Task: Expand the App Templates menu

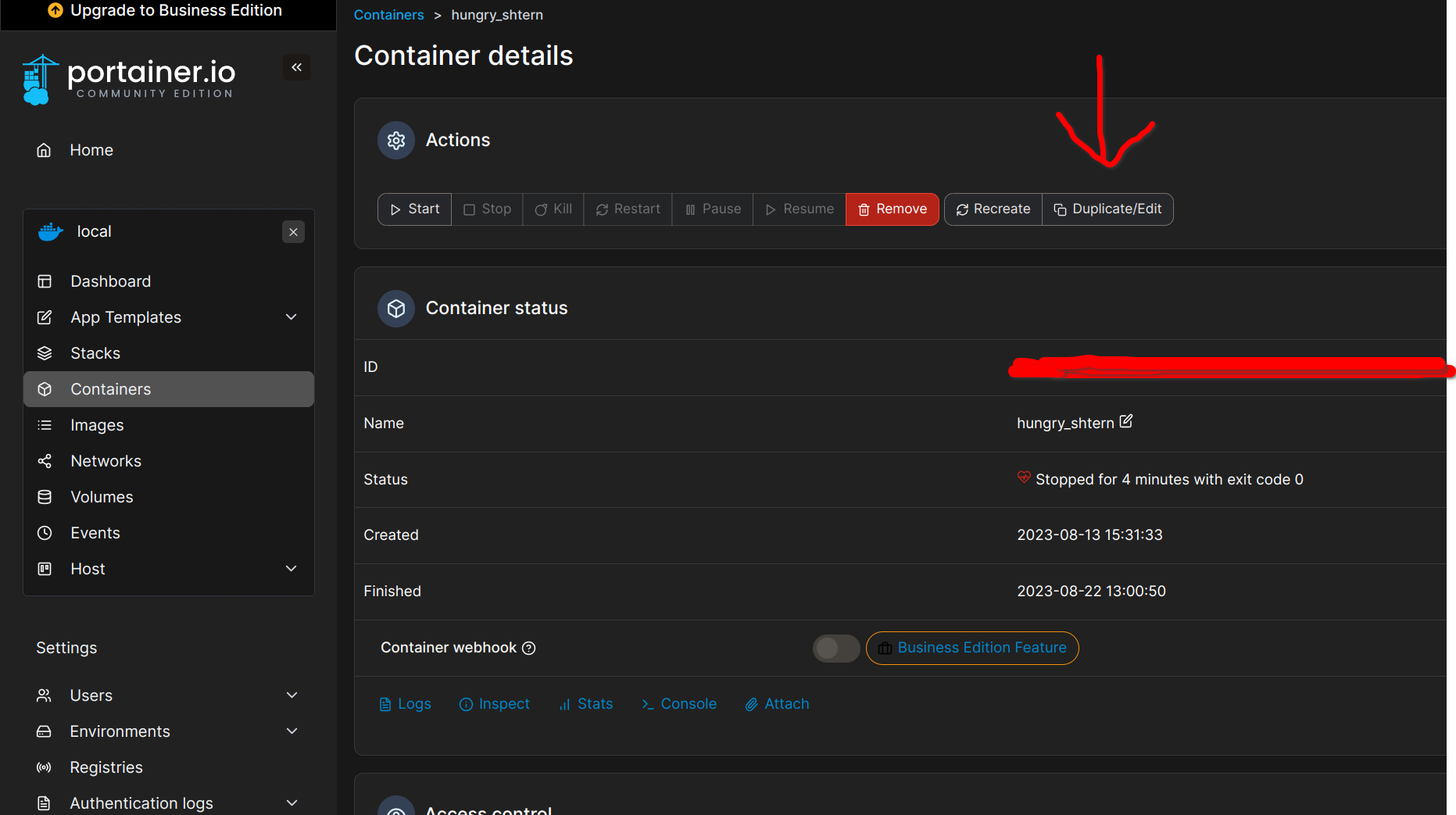Action: 292,317
